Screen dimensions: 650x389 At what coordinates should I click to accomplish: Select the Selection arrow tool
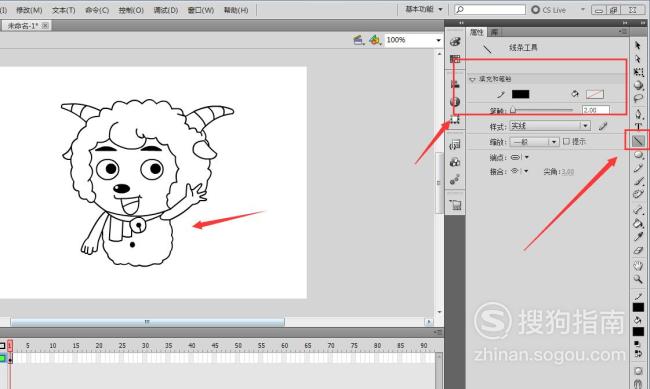point(638,46)
